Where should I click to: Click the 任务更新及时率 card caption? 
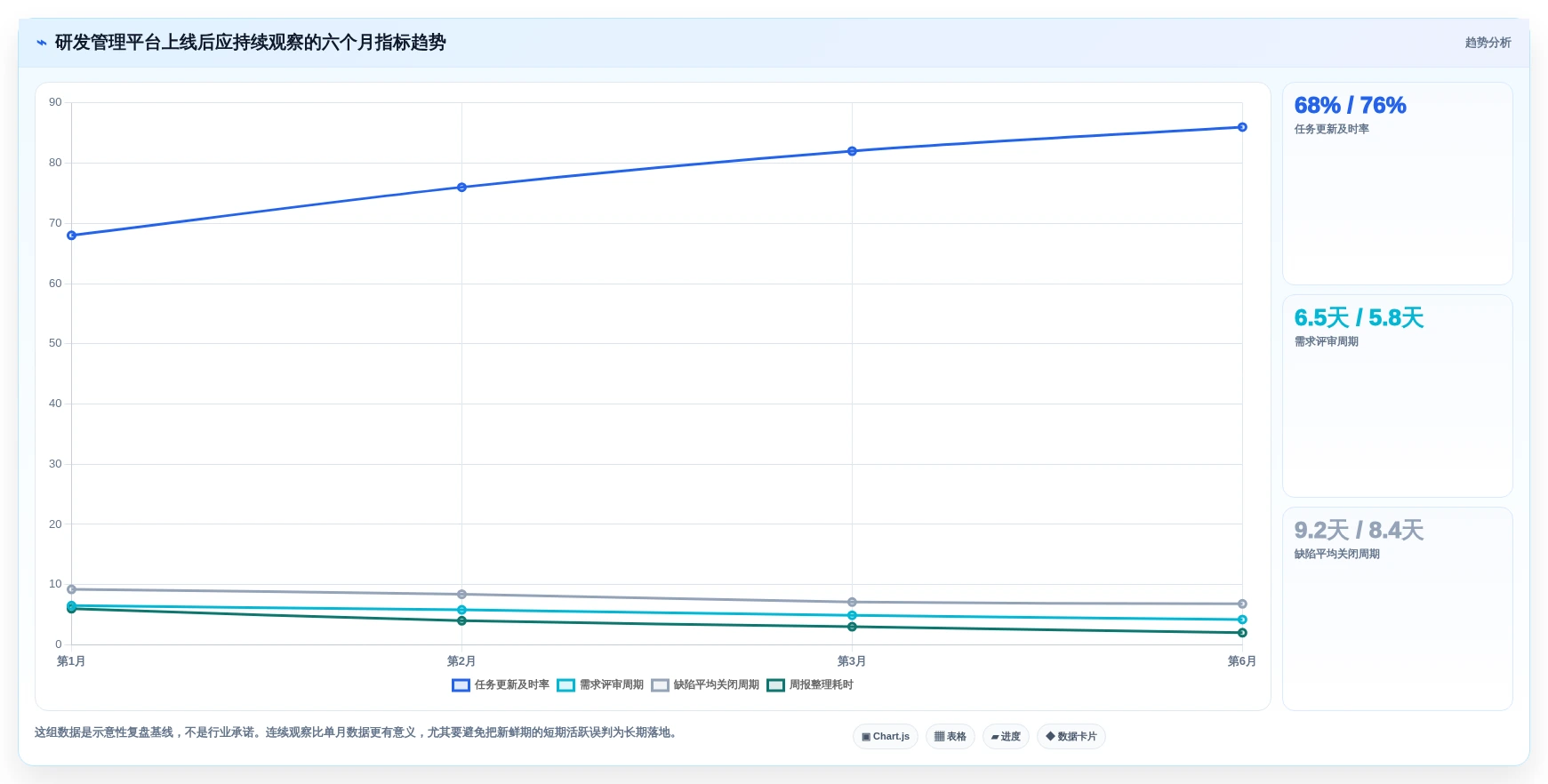1331,130
